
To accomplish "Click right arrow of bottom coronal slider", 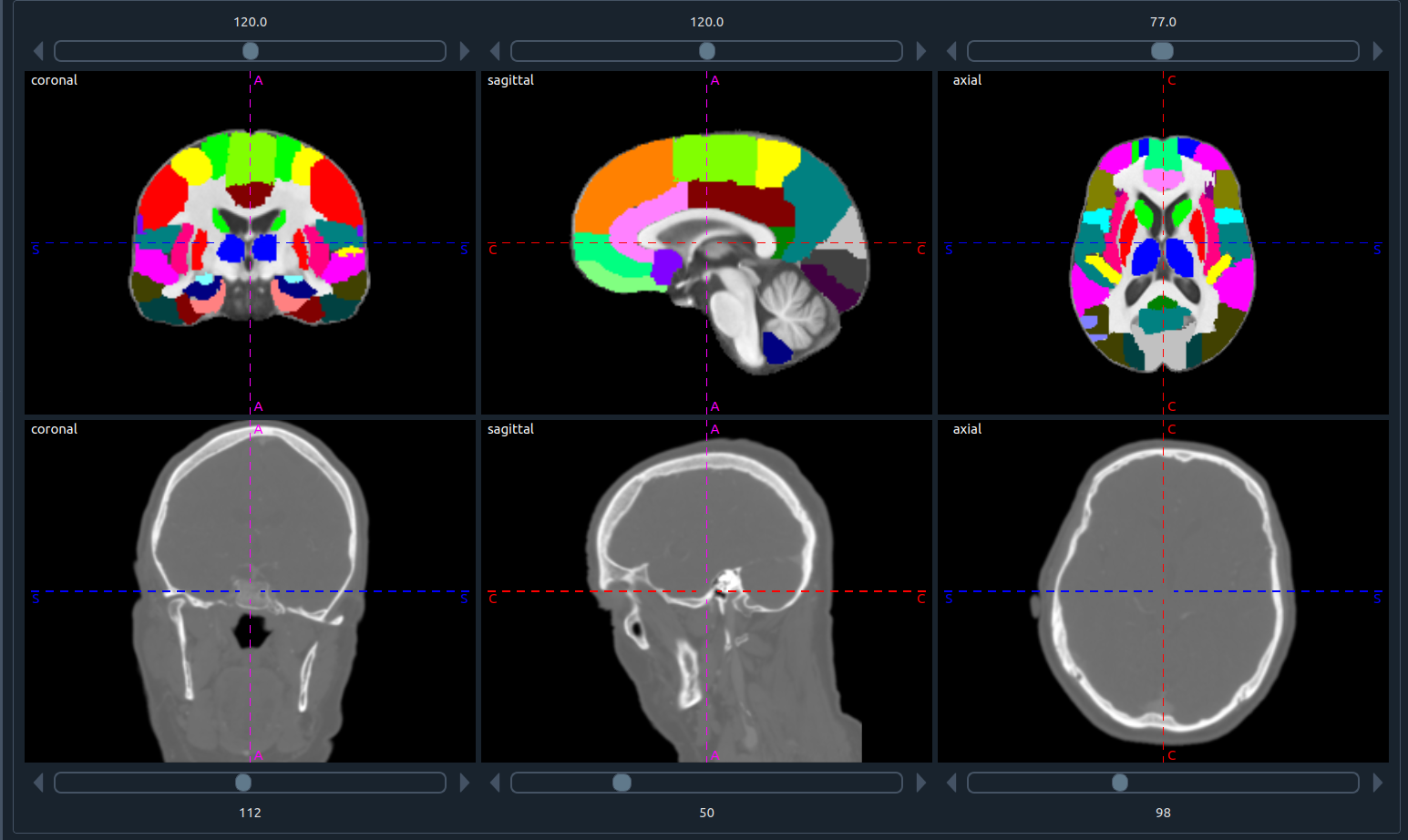I will pos(465,783).
